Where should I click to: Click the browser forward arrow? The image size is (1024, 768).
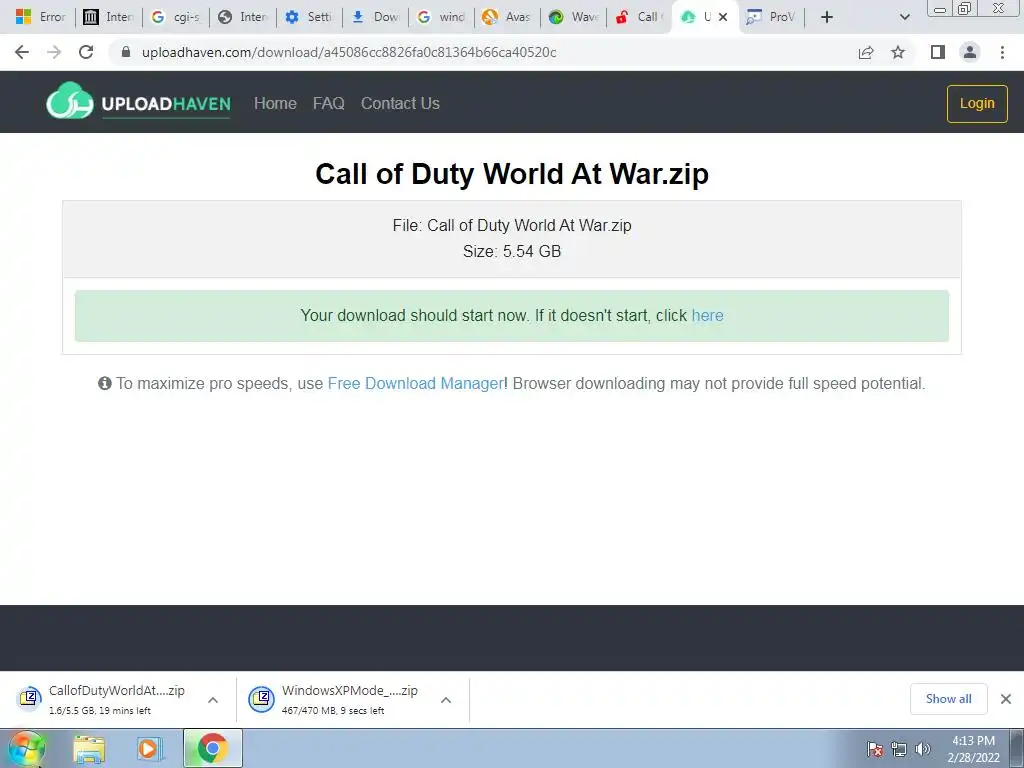pyautogui.click(x=54, y=52)
